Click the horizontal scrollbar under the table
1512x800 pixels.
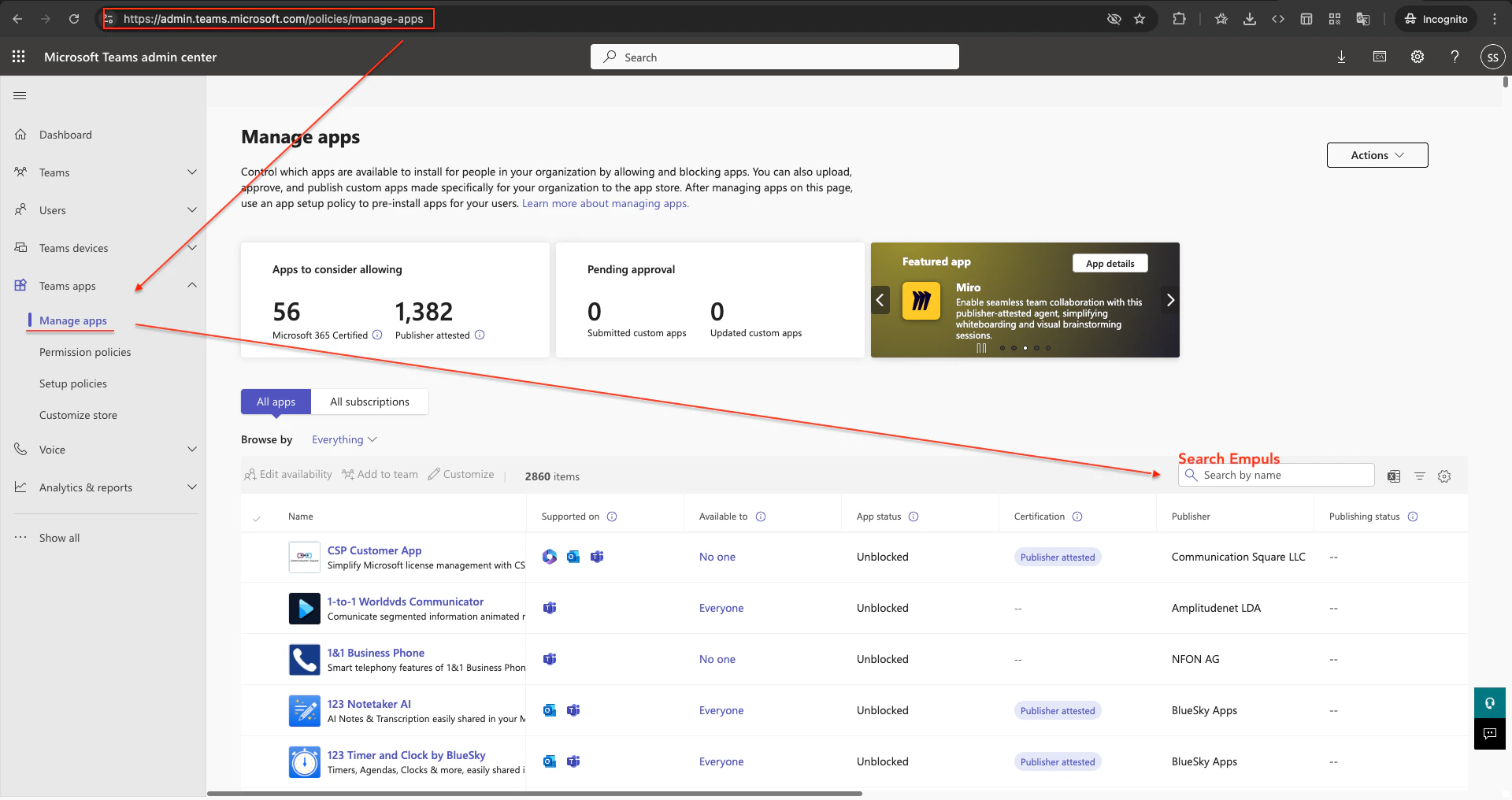point(534,793)
